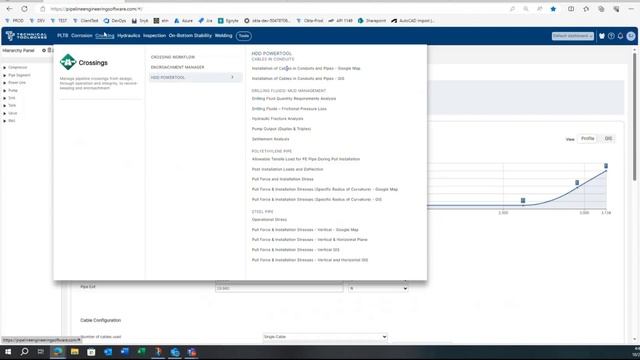
Task: Open Default dashboard dropdown
Action: [573, 36]
